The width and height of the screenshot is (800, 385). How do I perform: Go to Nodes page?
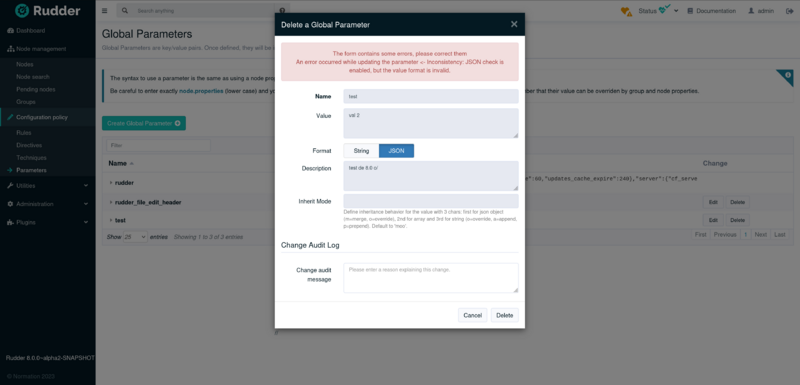(24, 64)
